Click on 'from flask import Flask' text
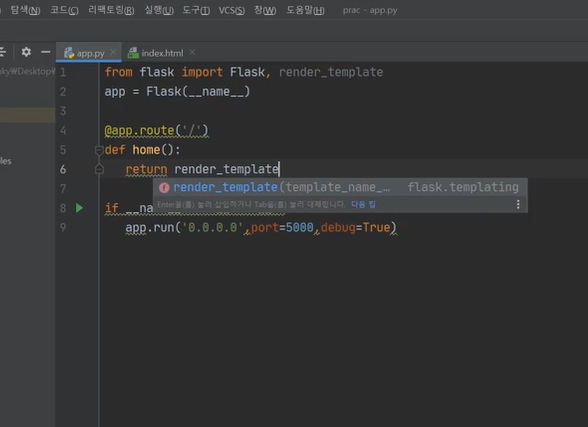The width and height of the screenshot is (588, 427). click(x=185, y=72)
